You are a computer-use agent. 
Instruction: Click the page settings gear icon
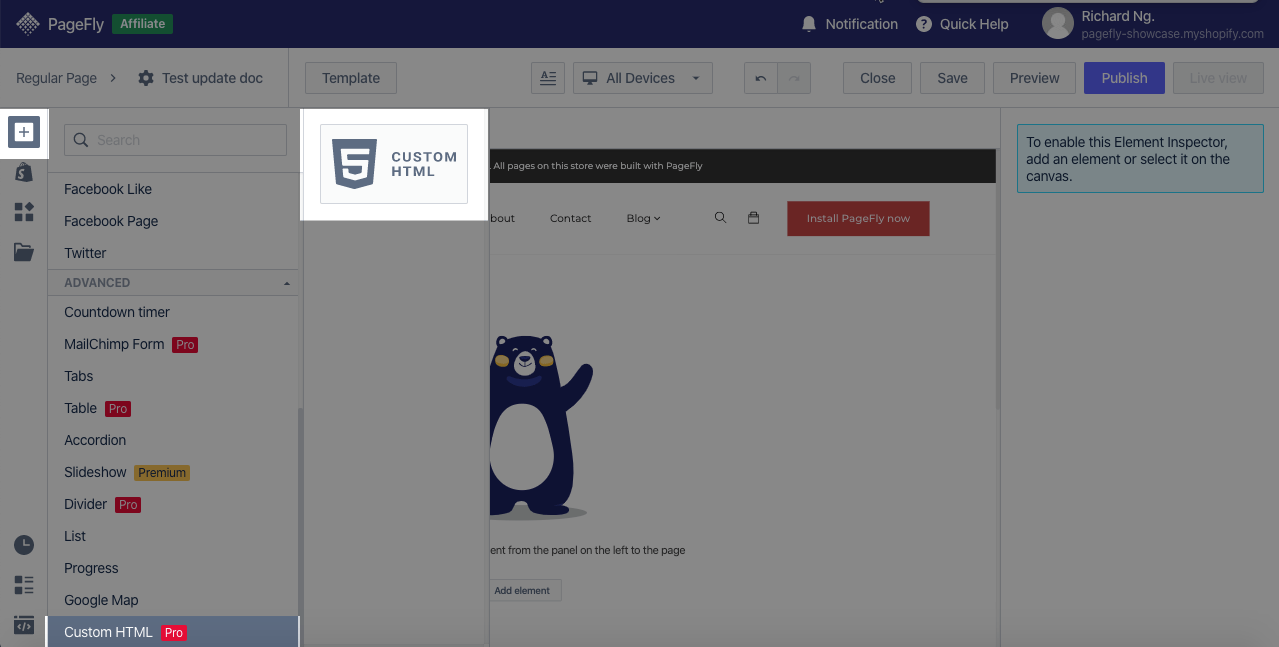tap(146, 78)
